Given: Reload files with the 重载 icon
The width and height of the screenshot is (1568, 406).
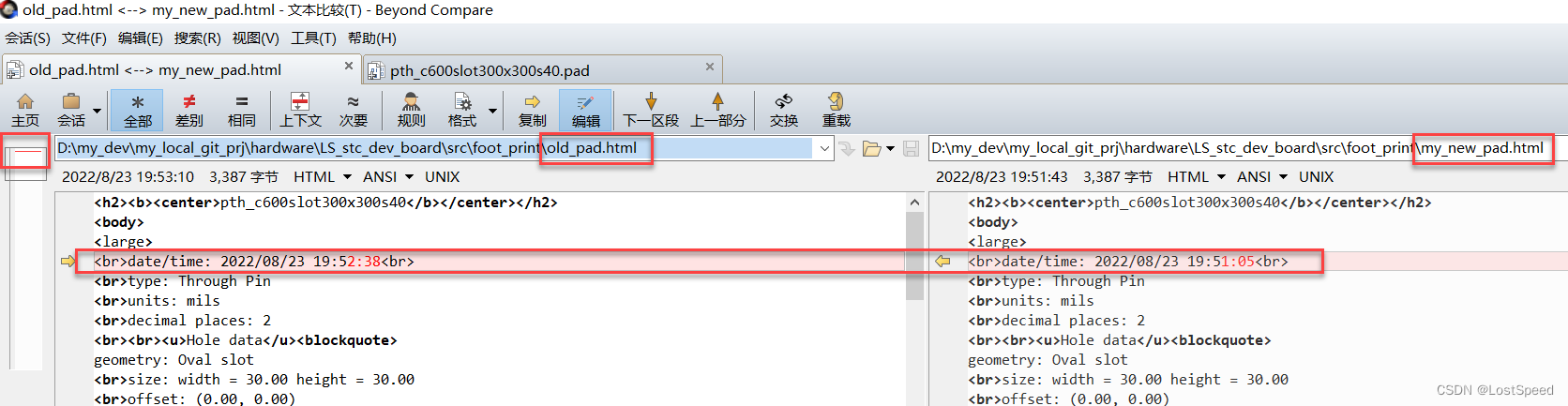Looking at the screenshot, I should pos(836,110).
